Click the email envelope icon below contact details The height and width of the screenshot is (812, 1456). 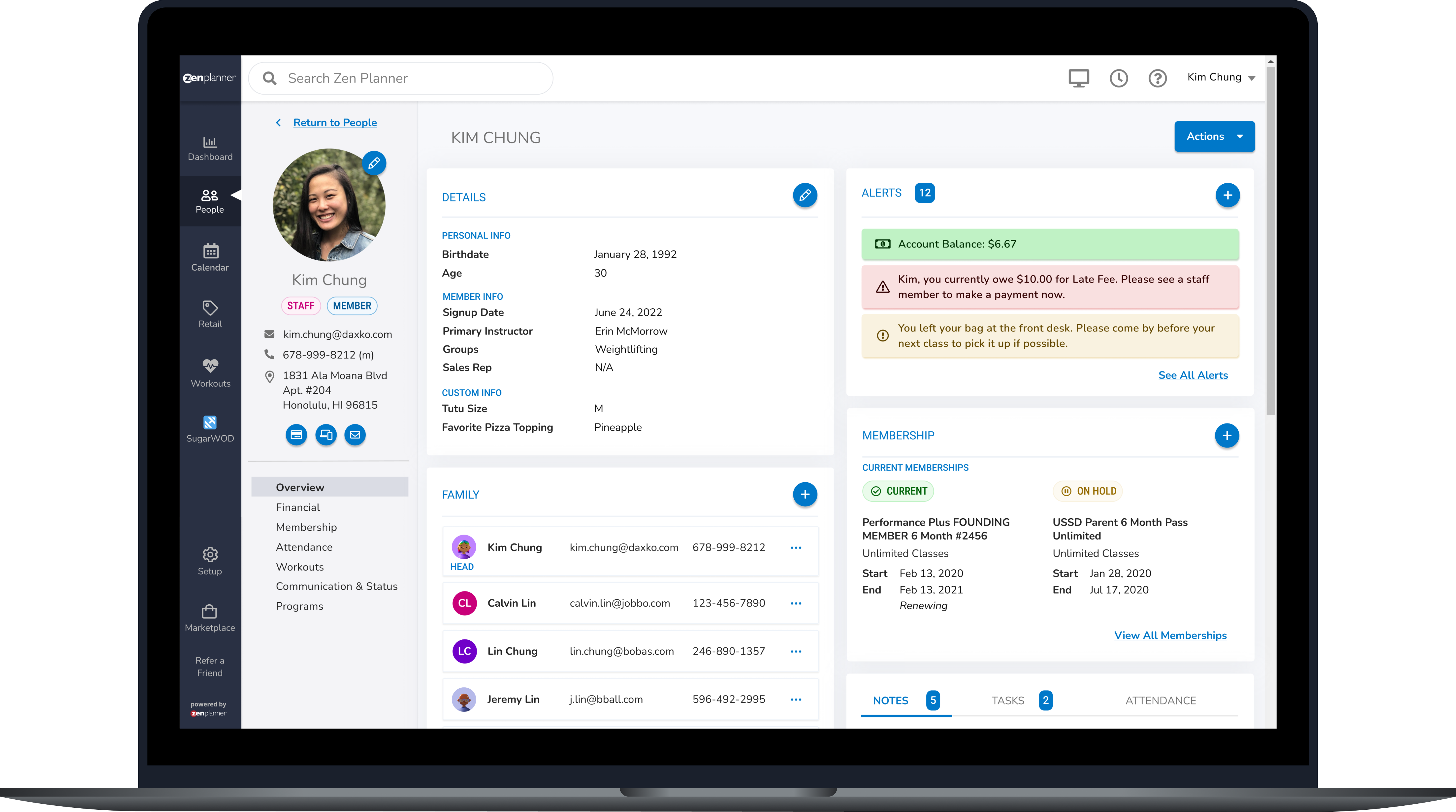(x=355, y=435)
